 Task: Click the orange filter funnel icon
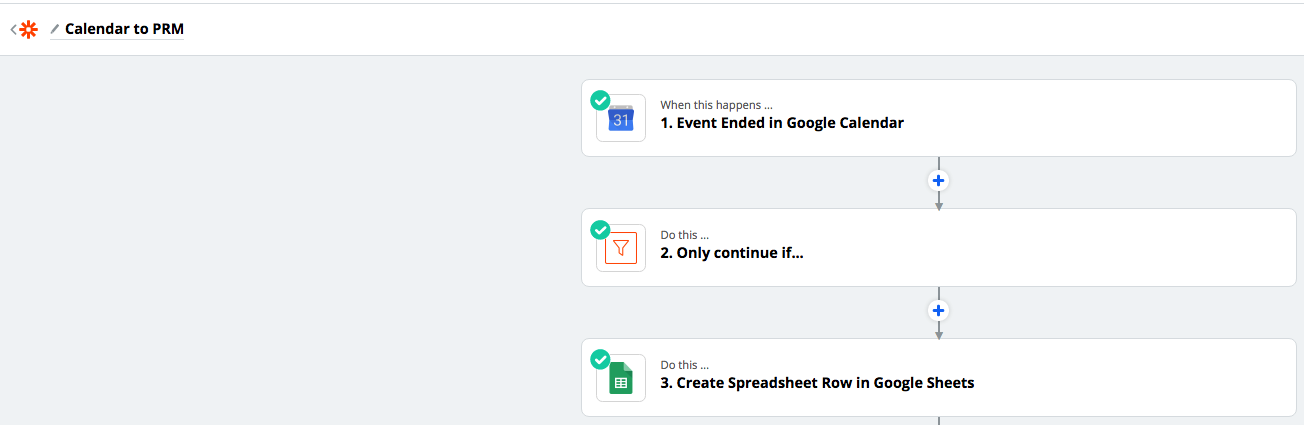[x=621, y=248]
